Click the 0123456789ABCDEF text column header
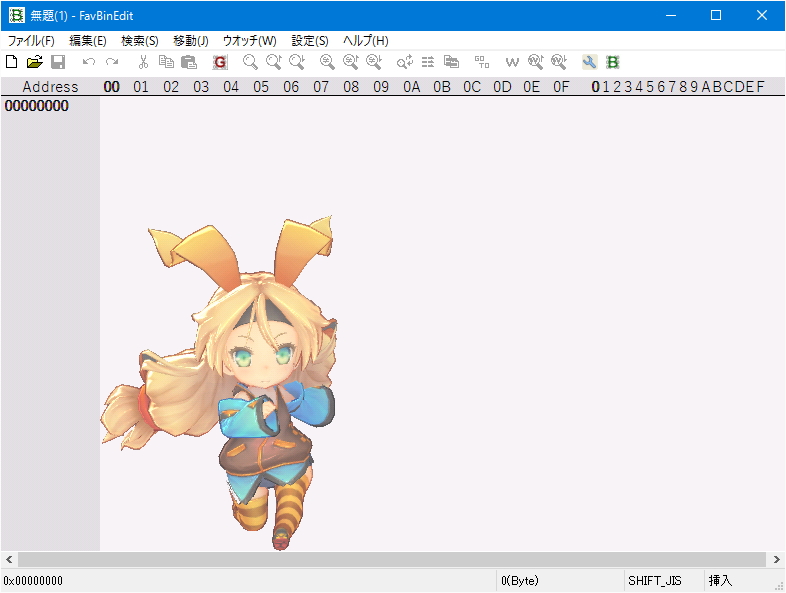This screenshot has height=593, width=786. tap(678, 87)
